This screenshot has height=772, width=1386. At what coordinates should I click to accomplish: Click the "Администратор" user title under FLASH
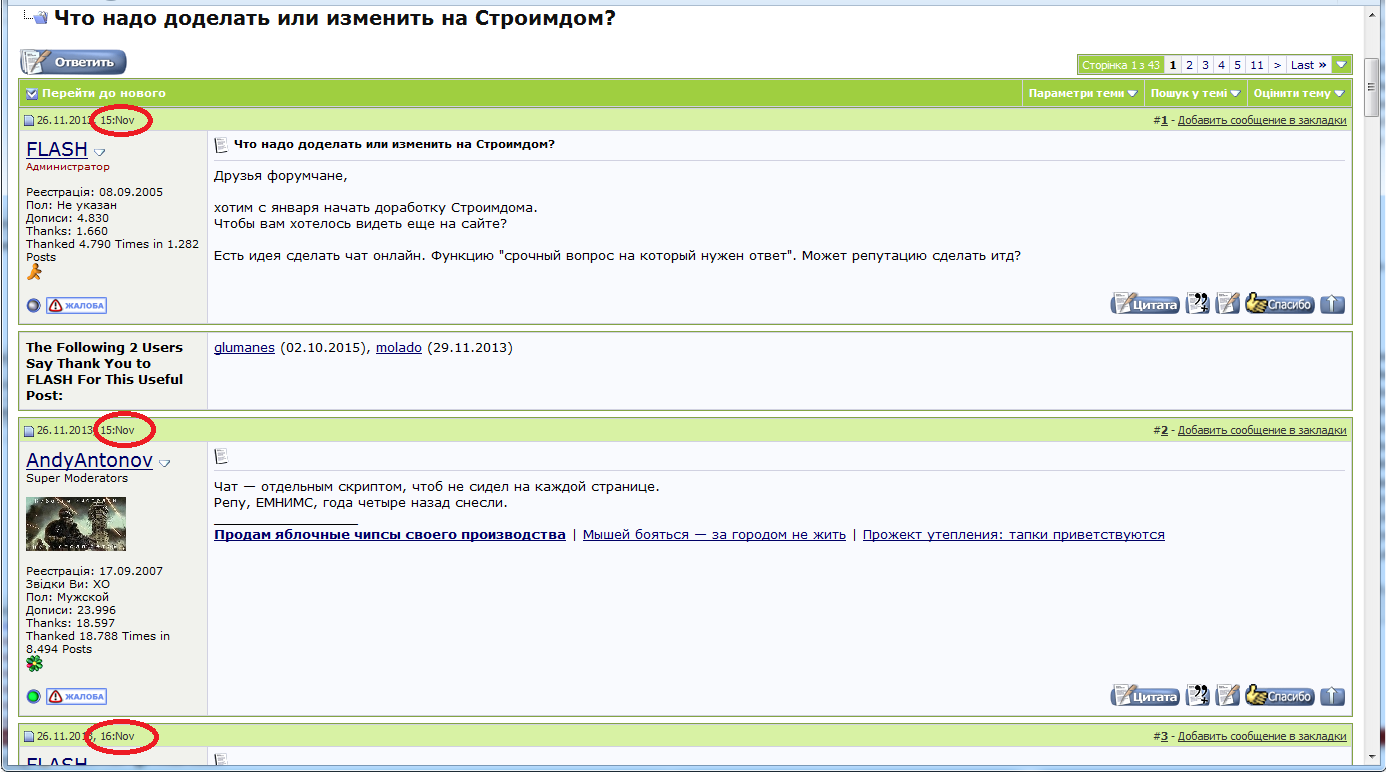tap(68, 167)
